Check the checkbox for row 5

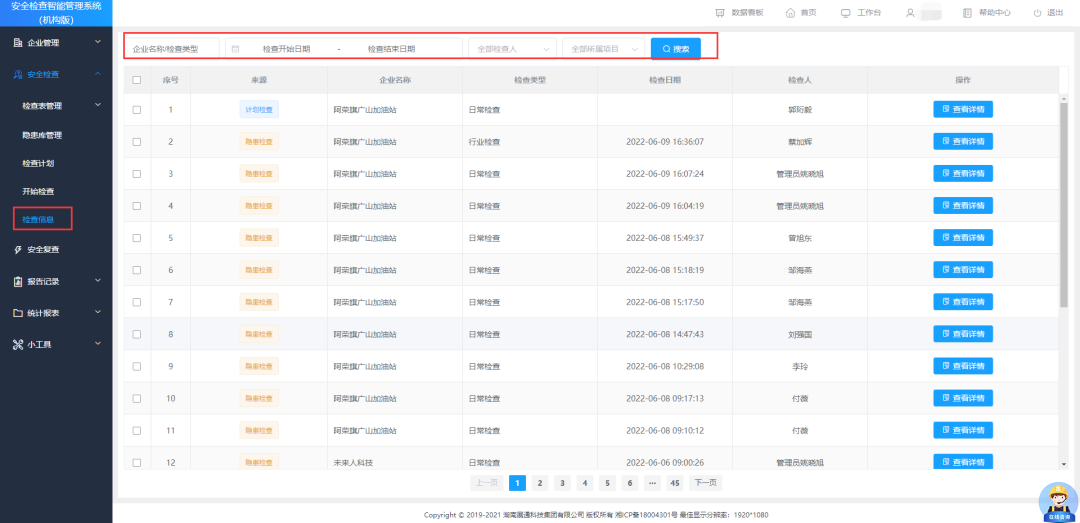[x=137, y=238]
